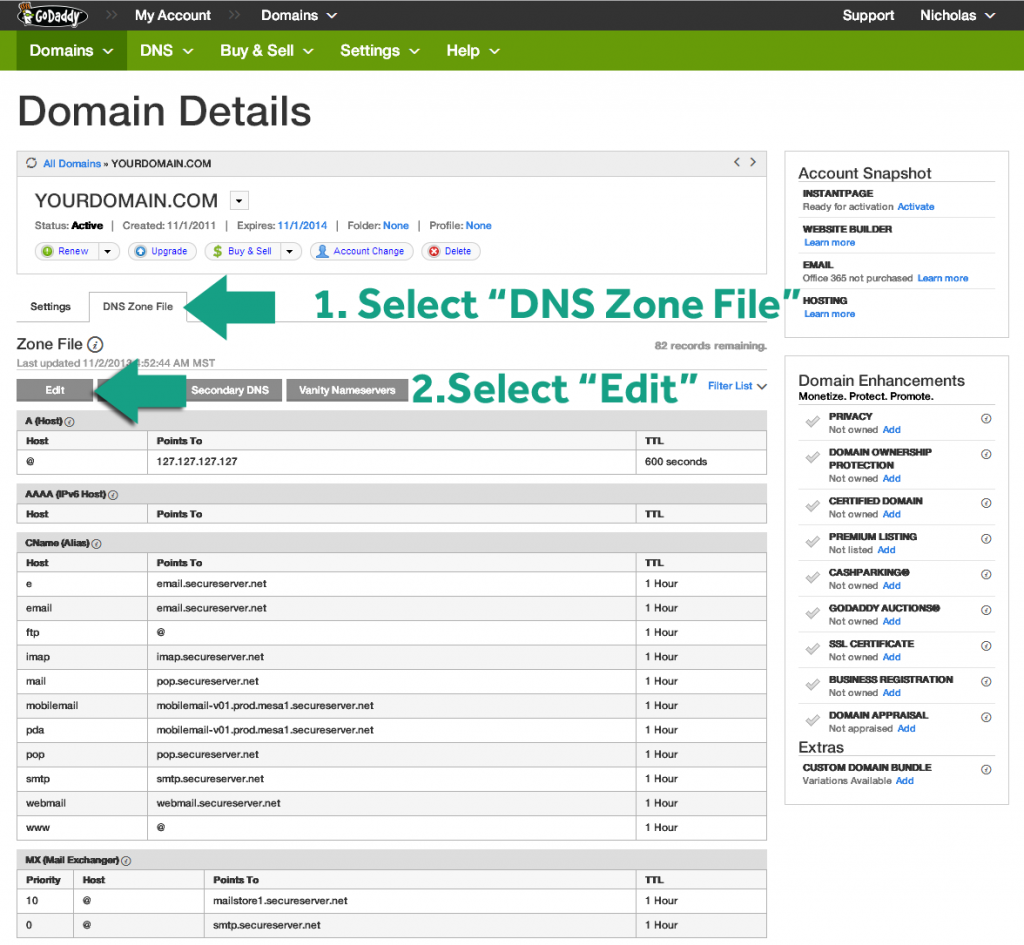
Task: Click info icon next to A (Host)
Action: click(x=70, y=422)
